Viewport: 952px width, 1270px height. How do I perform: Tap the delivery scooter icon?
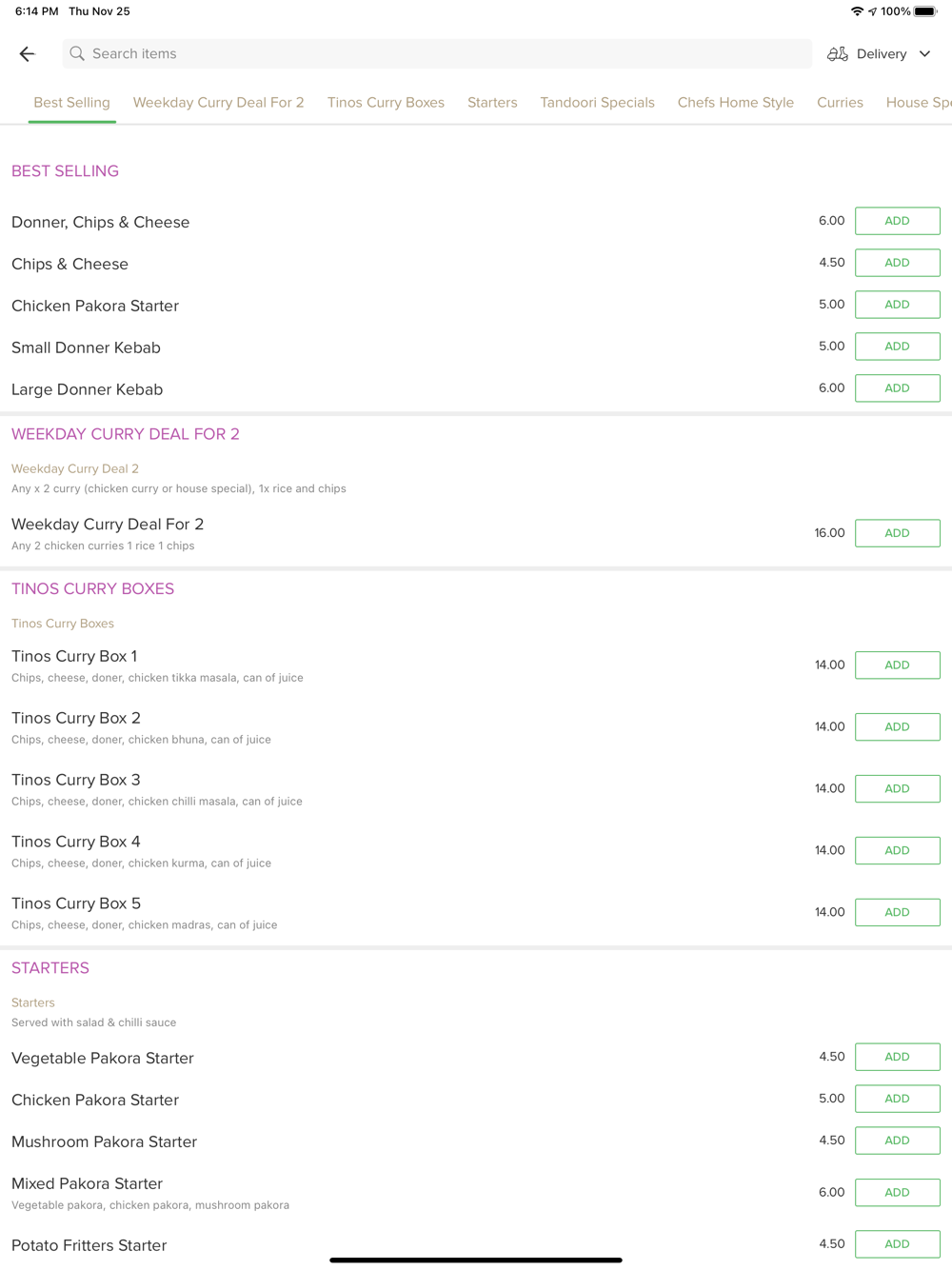tap(837, 54)
